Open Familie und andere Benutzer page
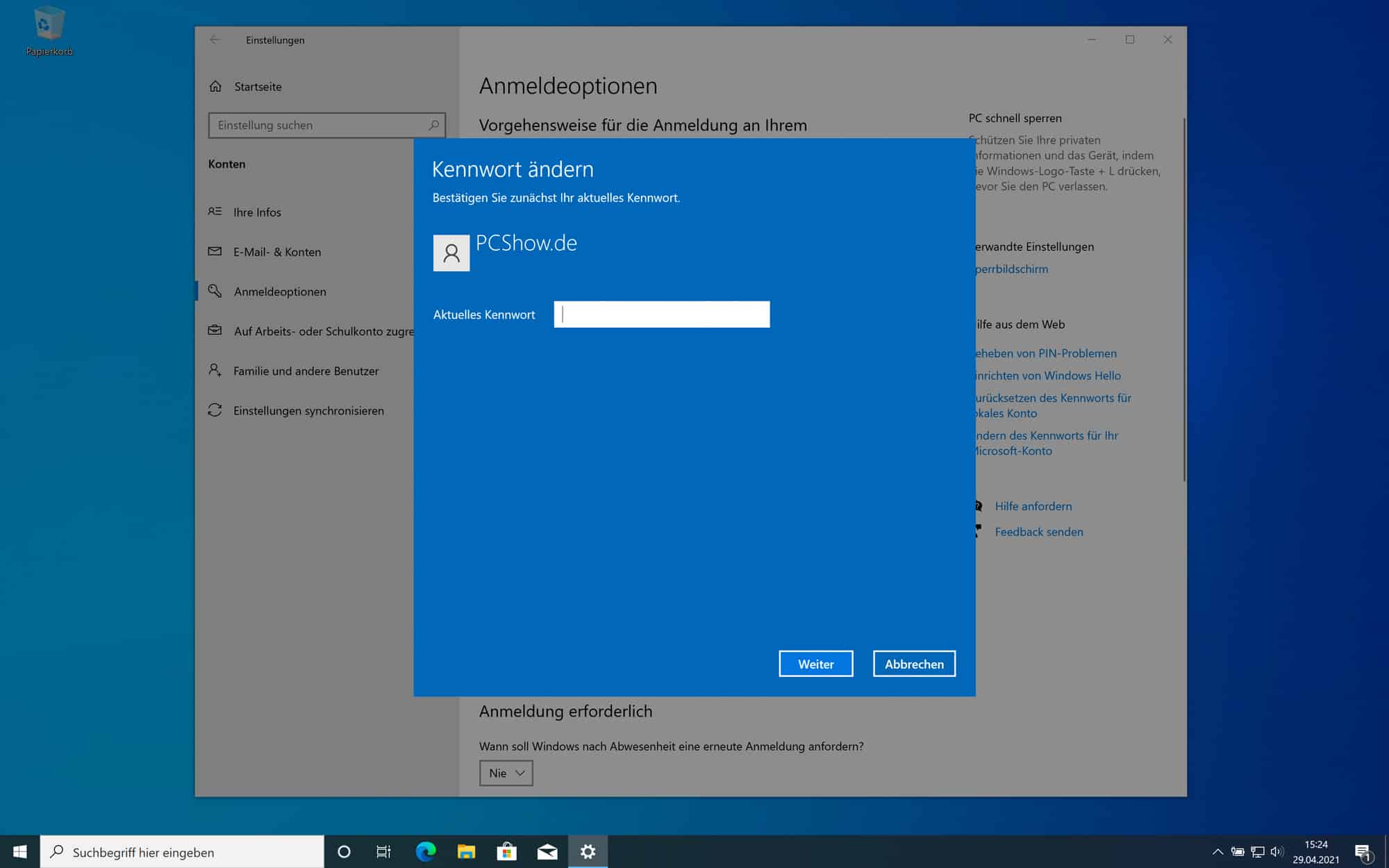This screenshot has height=868, width=1389. [x=293, y=371]
